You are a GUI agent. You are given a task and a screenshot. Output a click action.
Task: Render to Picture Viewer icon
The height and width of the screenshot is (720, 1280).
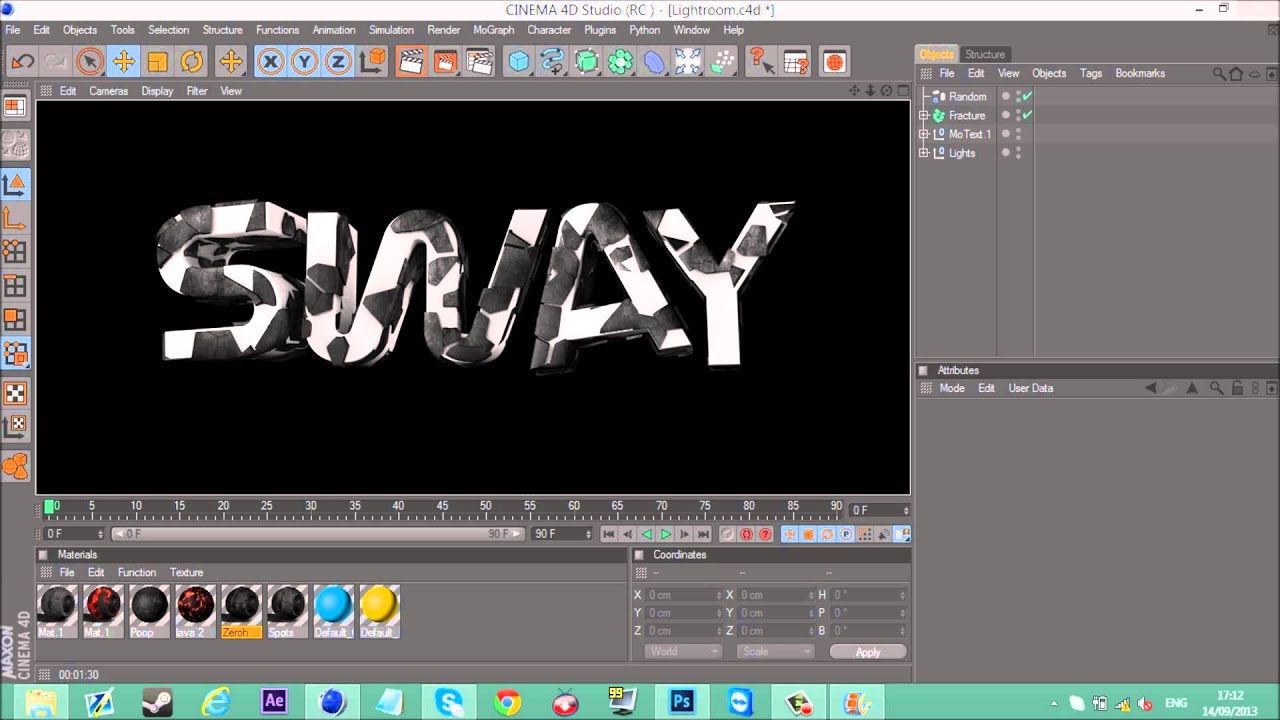point(445,62)
